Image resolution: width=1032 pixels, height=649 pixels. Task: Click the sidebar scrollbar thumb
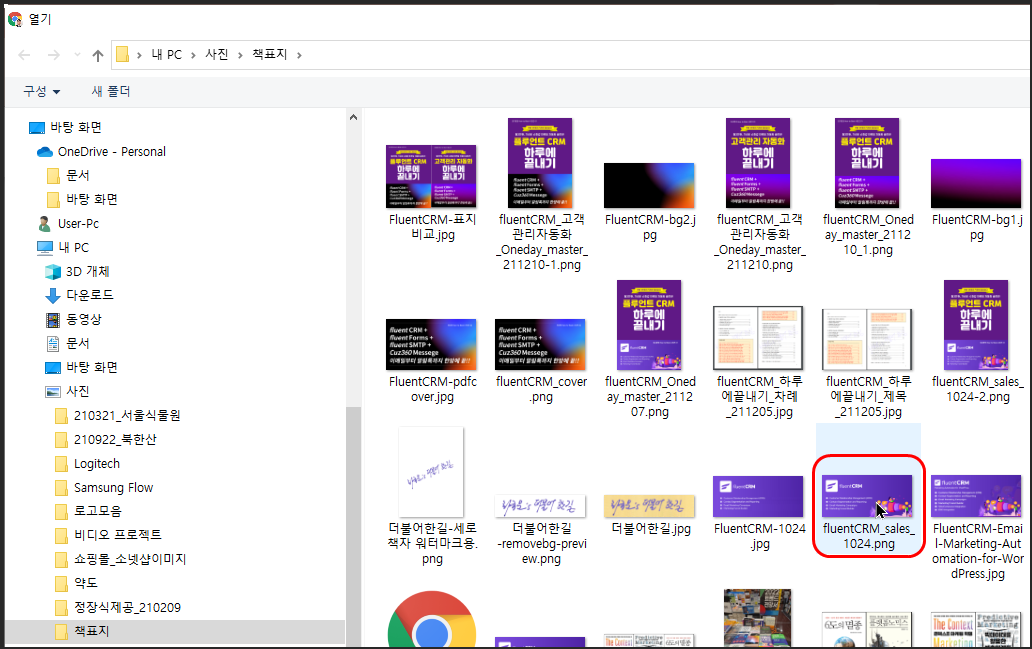coord(353,527)
